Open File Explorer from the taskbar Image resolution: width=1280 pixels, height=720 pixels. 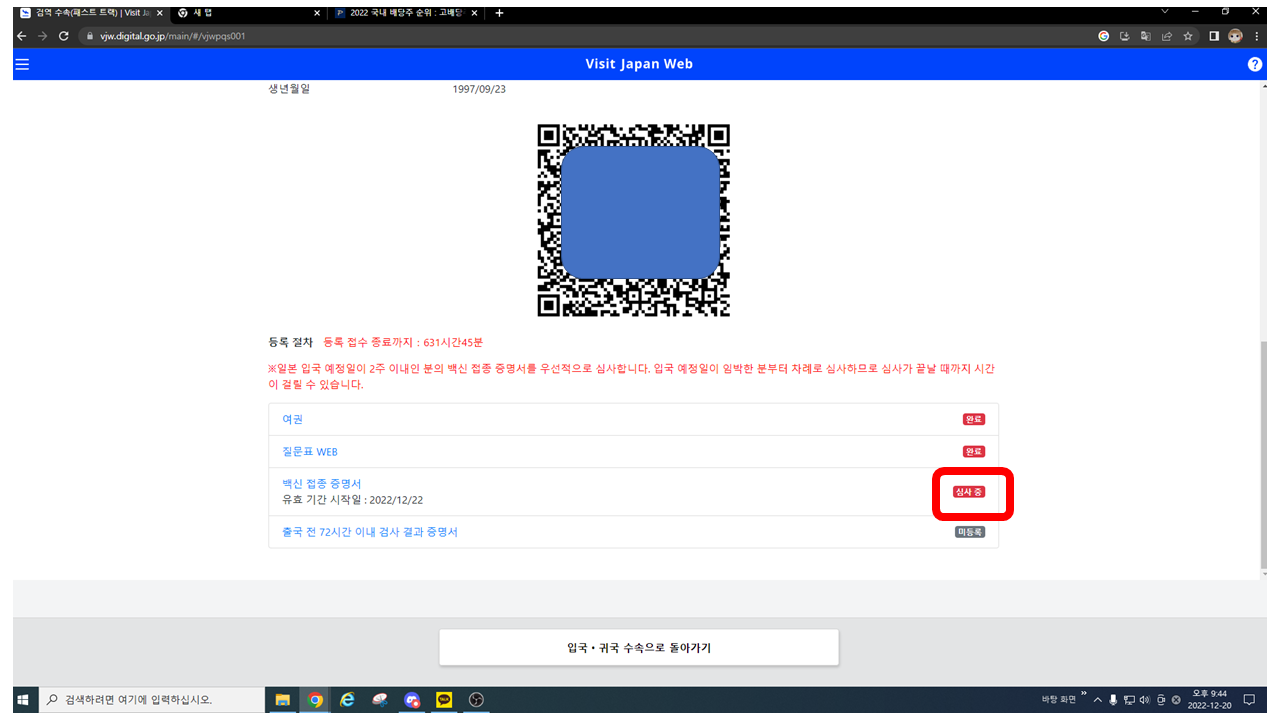click(283, 700)
